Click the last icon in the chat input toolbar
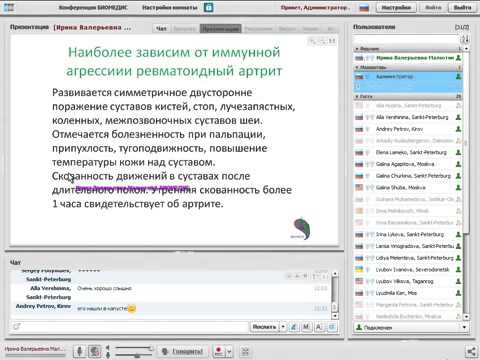This screenshot has width=480, height=360. (332, 327)
